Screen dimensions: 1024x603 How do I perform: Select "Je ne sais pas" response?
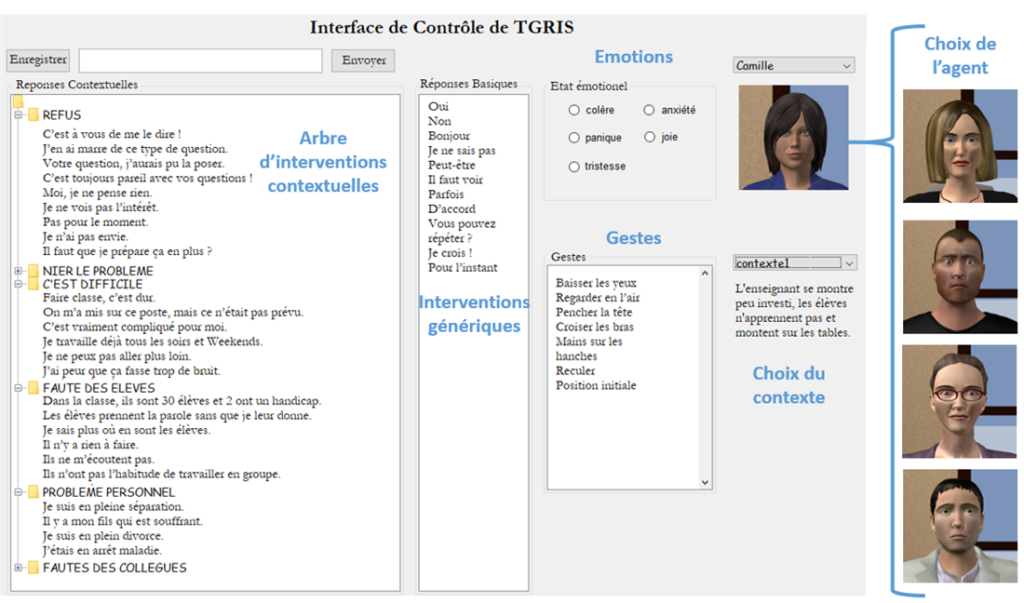click(x=462, y=150)
